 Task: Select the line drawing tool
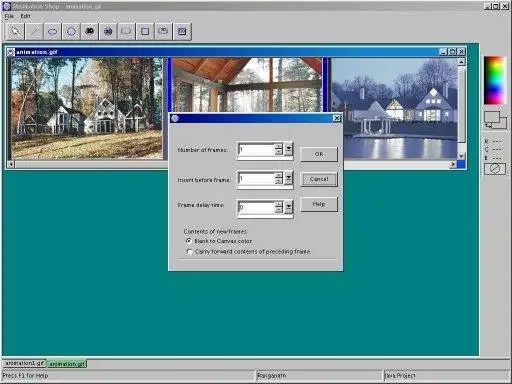[34, 32]
